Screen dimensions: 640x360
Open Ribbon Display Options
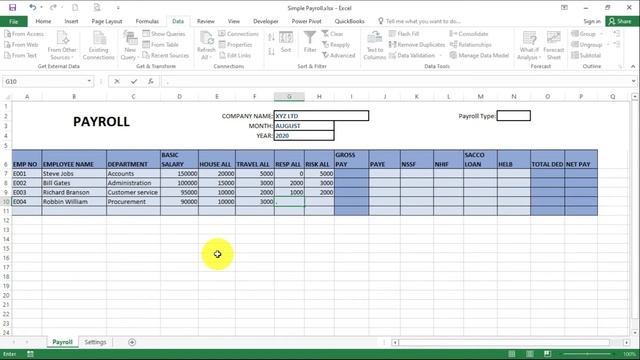tap(564, 7)
